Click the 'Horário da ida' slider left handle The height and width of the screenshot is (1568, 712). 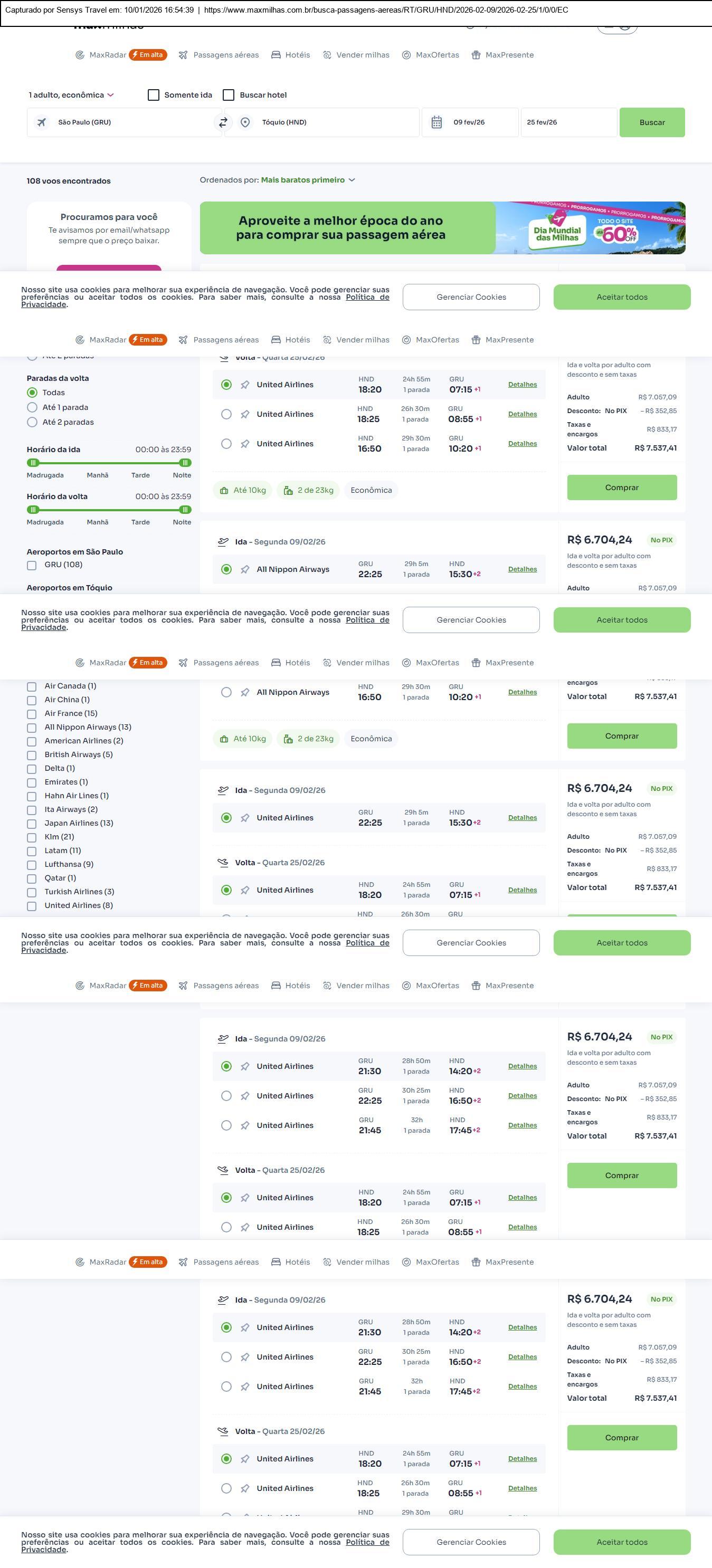coord(33,463)
